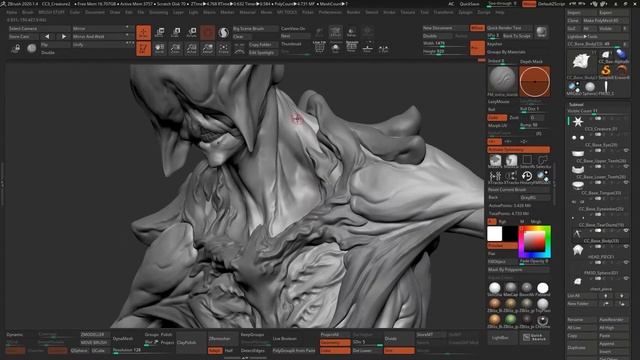
Task: Click the QuickSave button
Action: tap(469, 4)
